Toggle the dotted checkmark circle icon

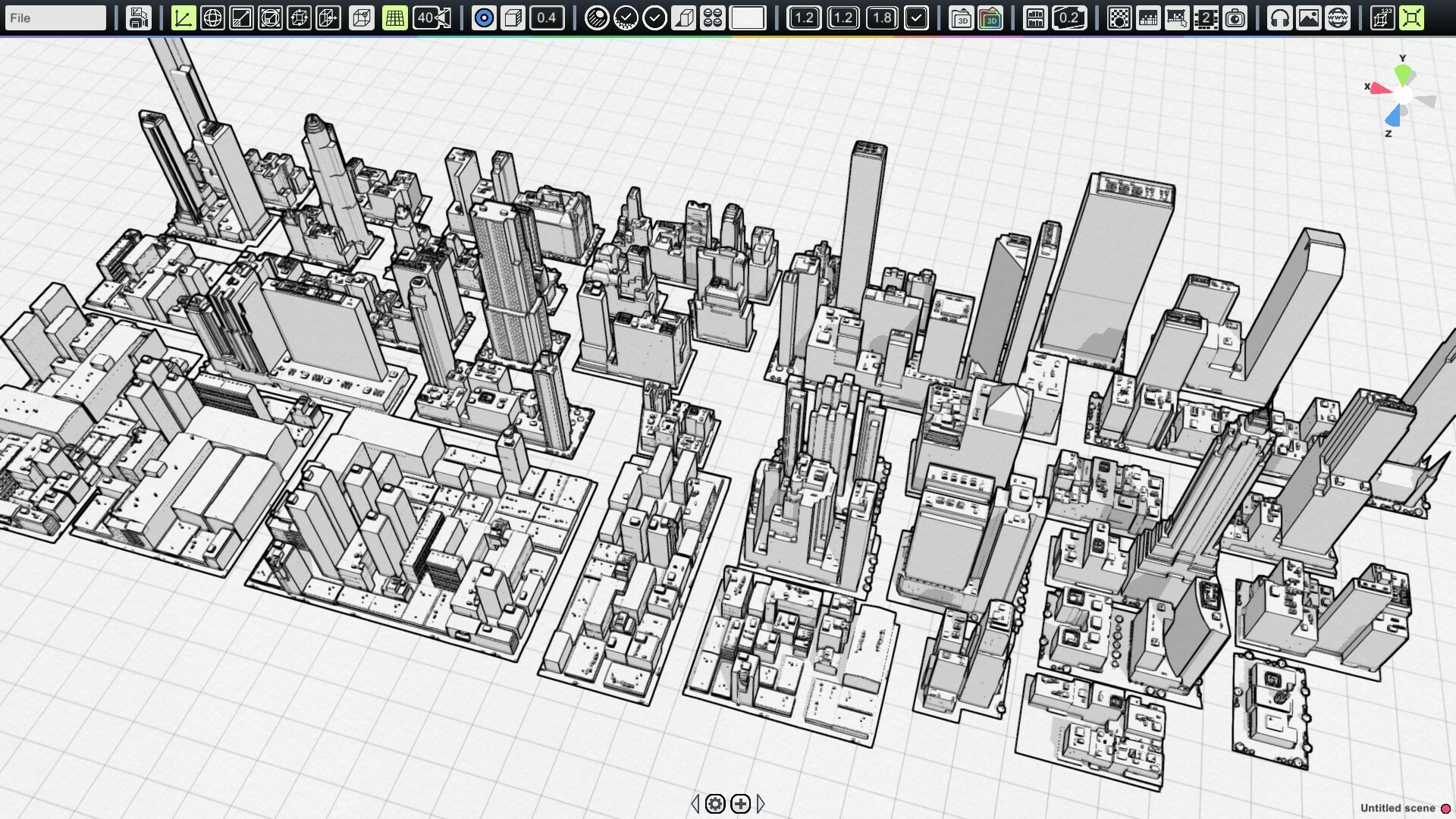coord(626,17)
